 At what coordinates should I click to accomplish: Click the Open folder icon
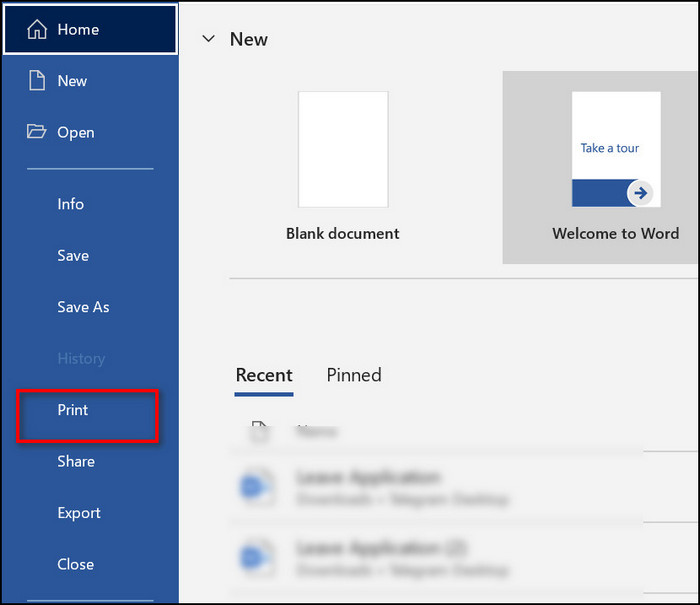36,132
